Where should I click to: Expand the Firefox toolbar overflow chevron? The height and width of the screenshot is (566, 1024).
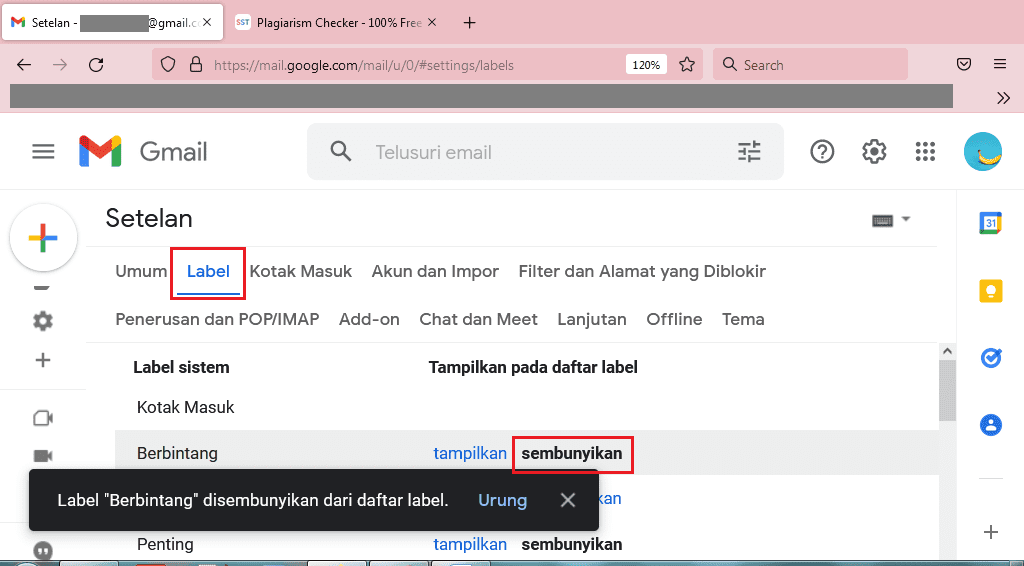(x=1003, y=97)
